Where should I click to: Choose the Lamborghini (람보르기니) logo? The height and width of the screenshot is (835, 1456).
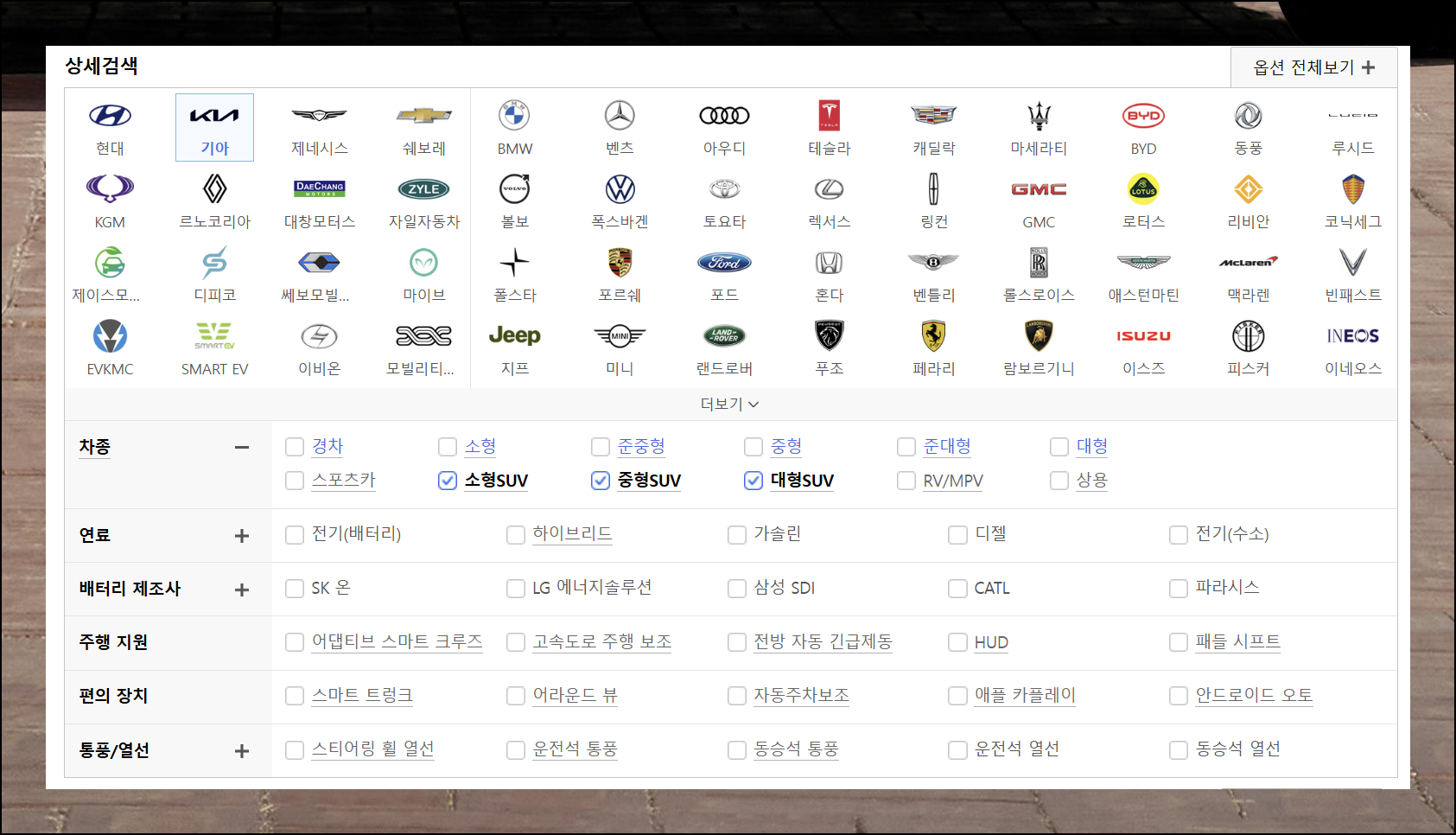pyautogui.click(x=1039, y=335)
